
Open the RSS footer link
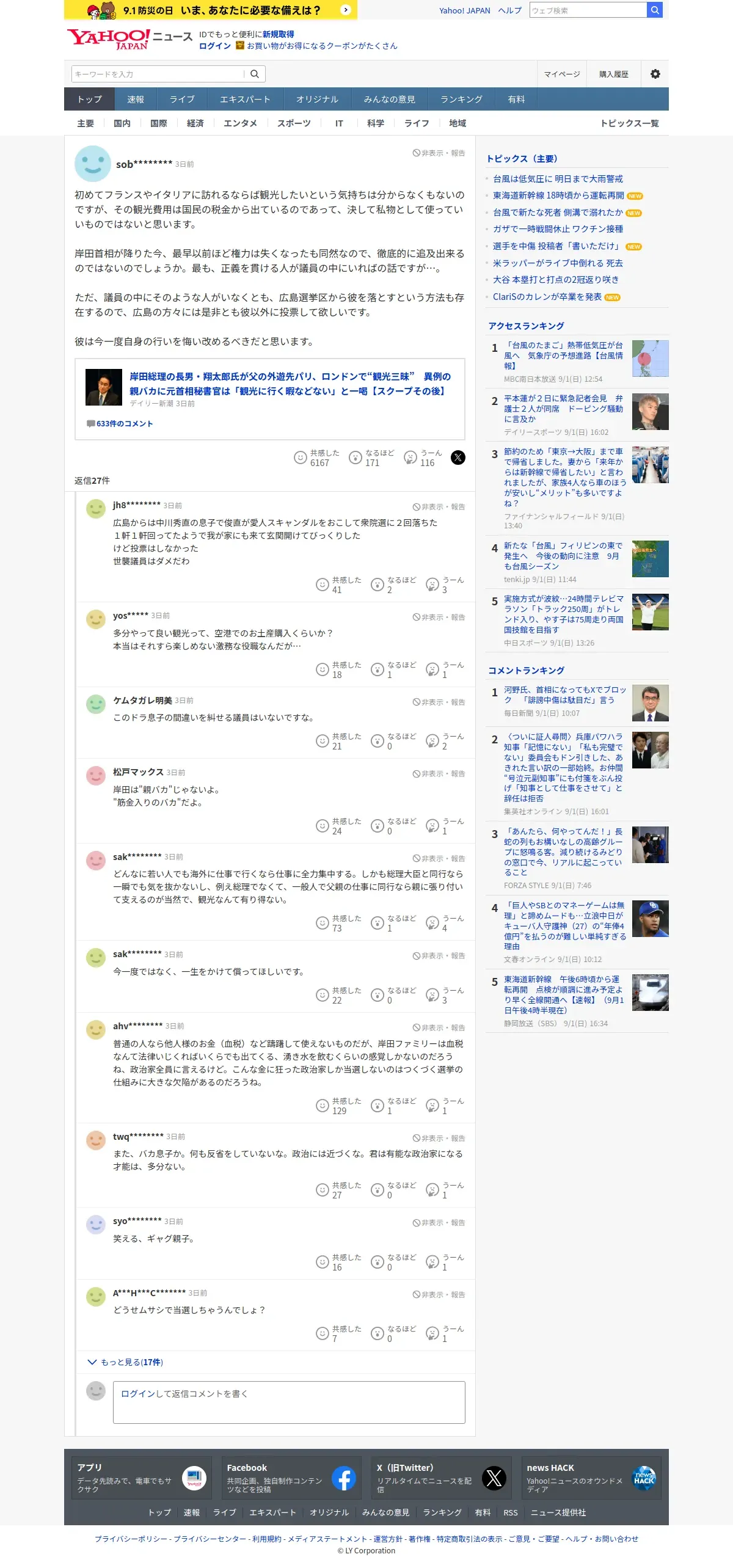tap(511, 1512)
